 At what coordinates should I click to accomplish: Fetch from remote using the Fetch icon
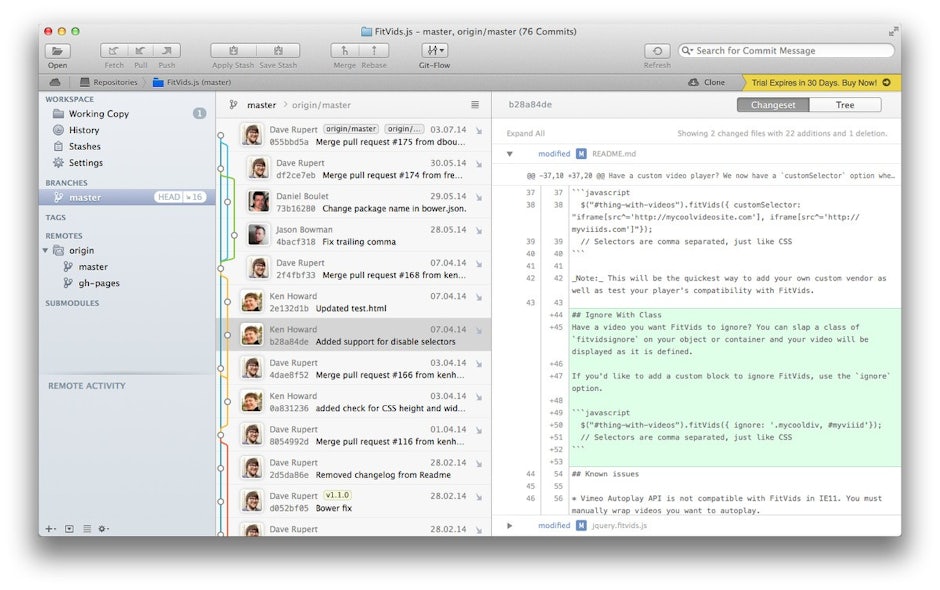point(113,51)
